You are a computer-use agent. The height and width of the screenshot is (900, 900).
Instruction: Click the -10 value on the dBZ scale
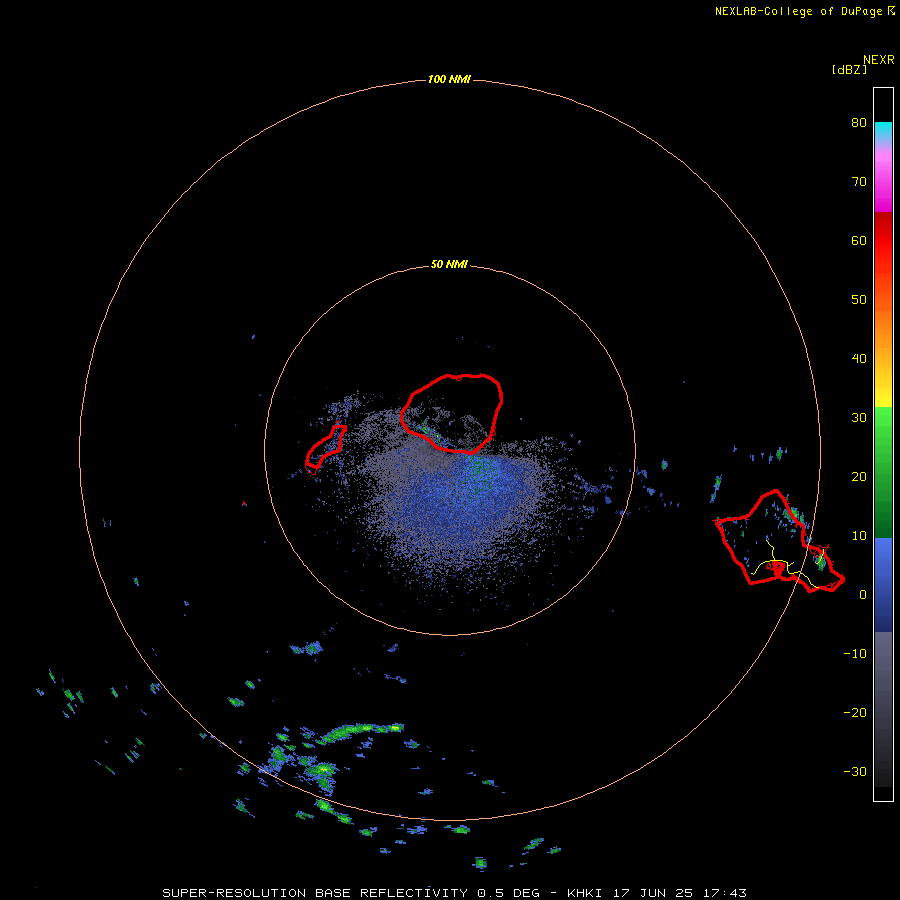tap(855, 654)
